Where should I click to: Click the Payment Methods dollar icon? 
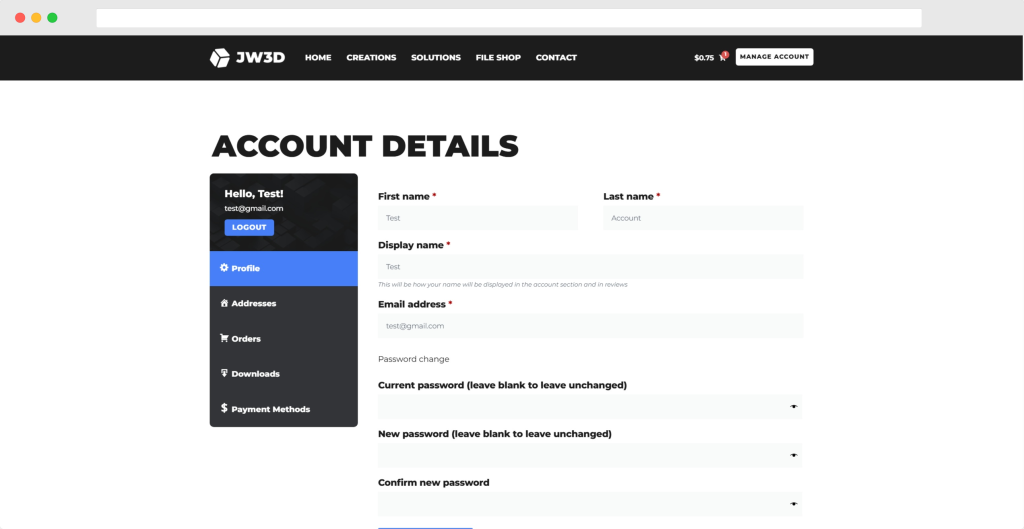pos(224,408)
